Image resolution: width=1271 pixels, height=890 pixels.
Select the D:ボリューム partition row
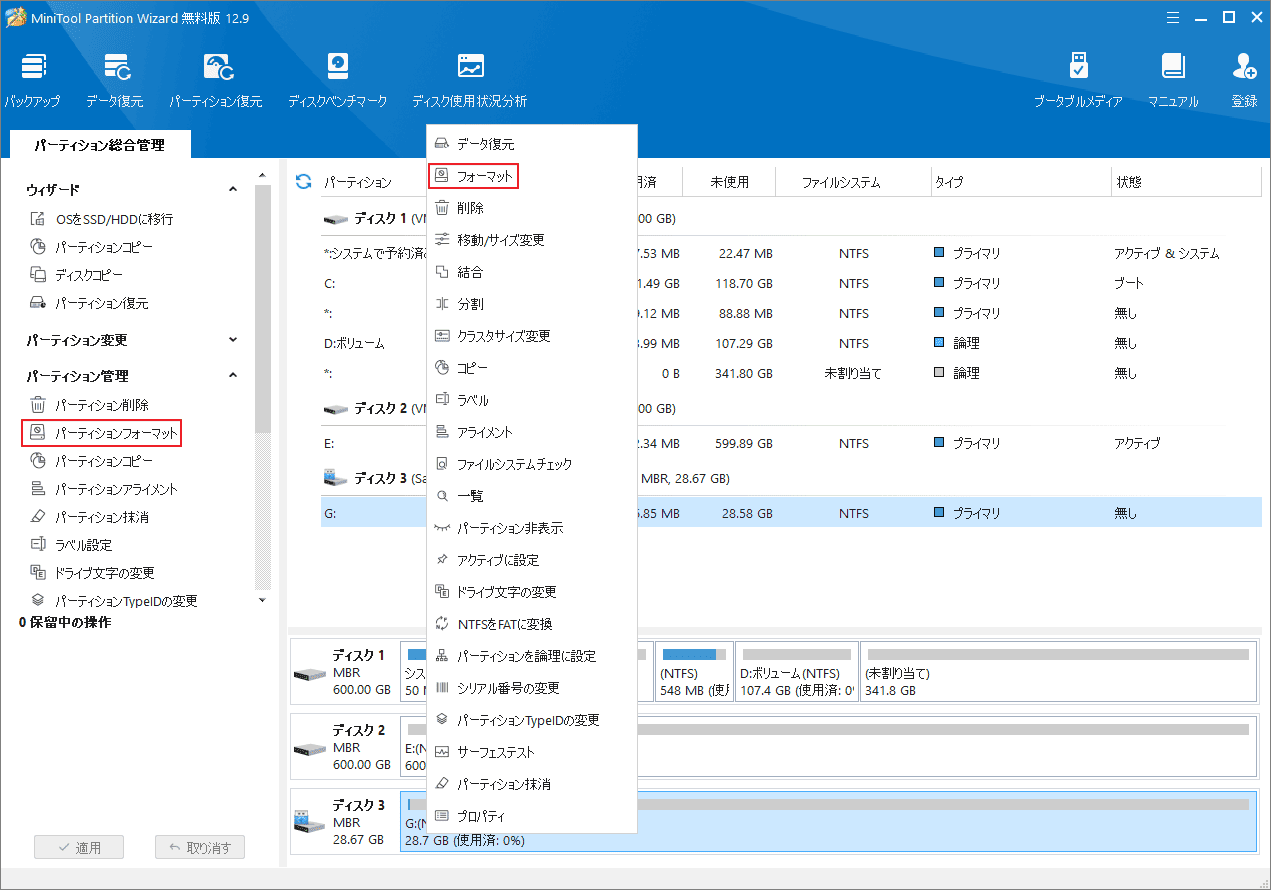(790, 343)
